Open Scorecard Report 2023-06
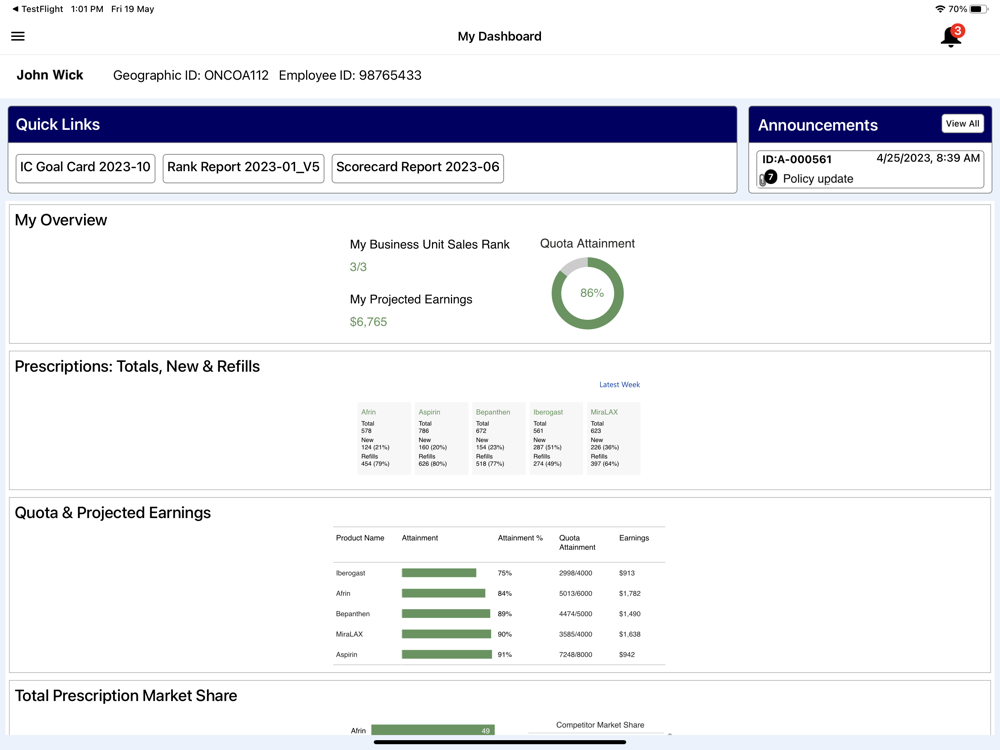This screenshot has height=750, width=1000. click(x=418, y=168)
